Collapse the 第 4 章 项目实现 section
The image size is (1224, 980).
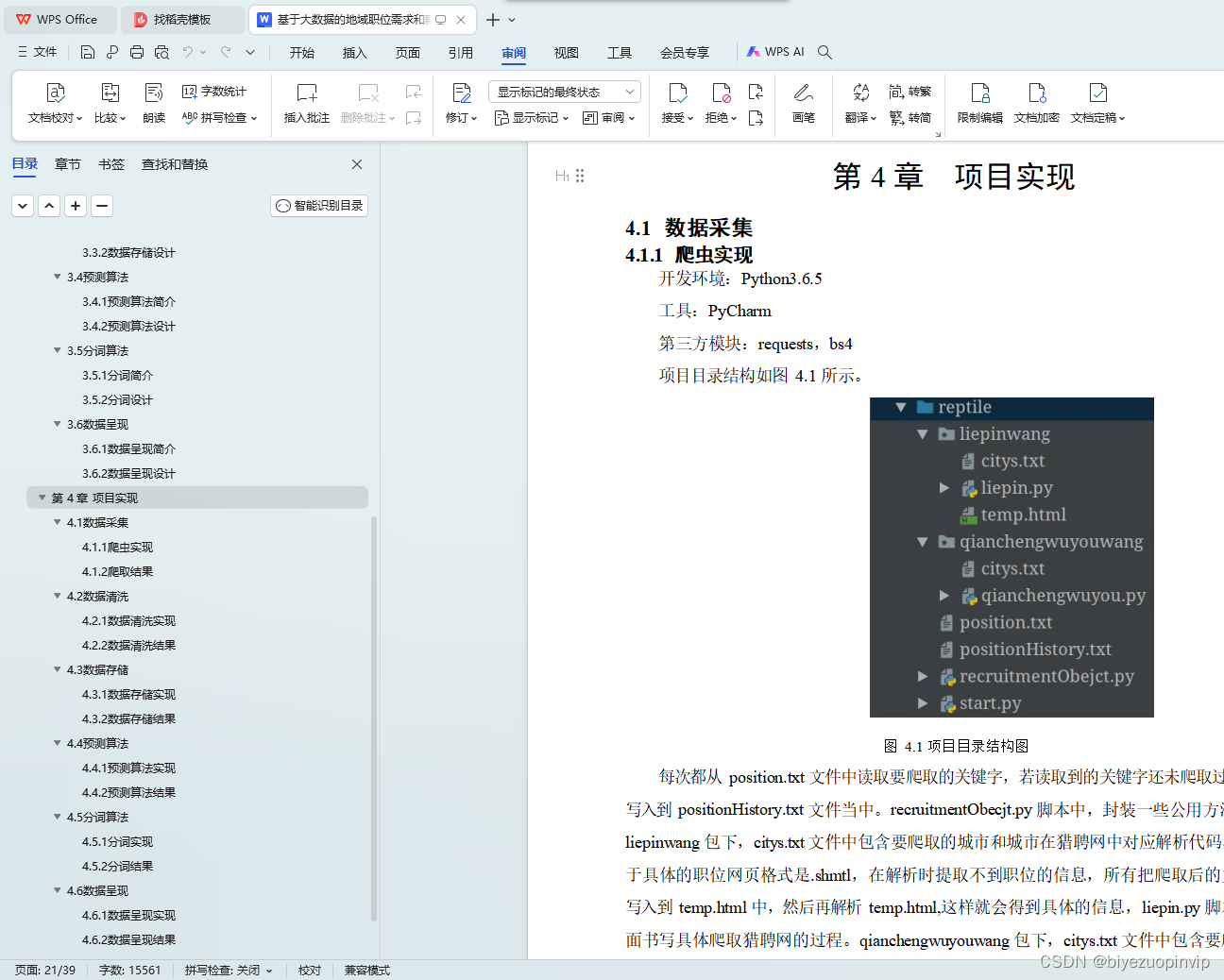tap(42, 497)
